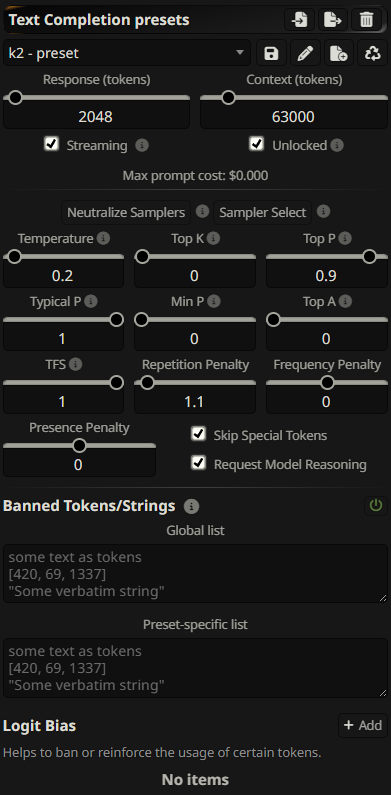Delete the preset with trash icon

[x=367, y=20]
